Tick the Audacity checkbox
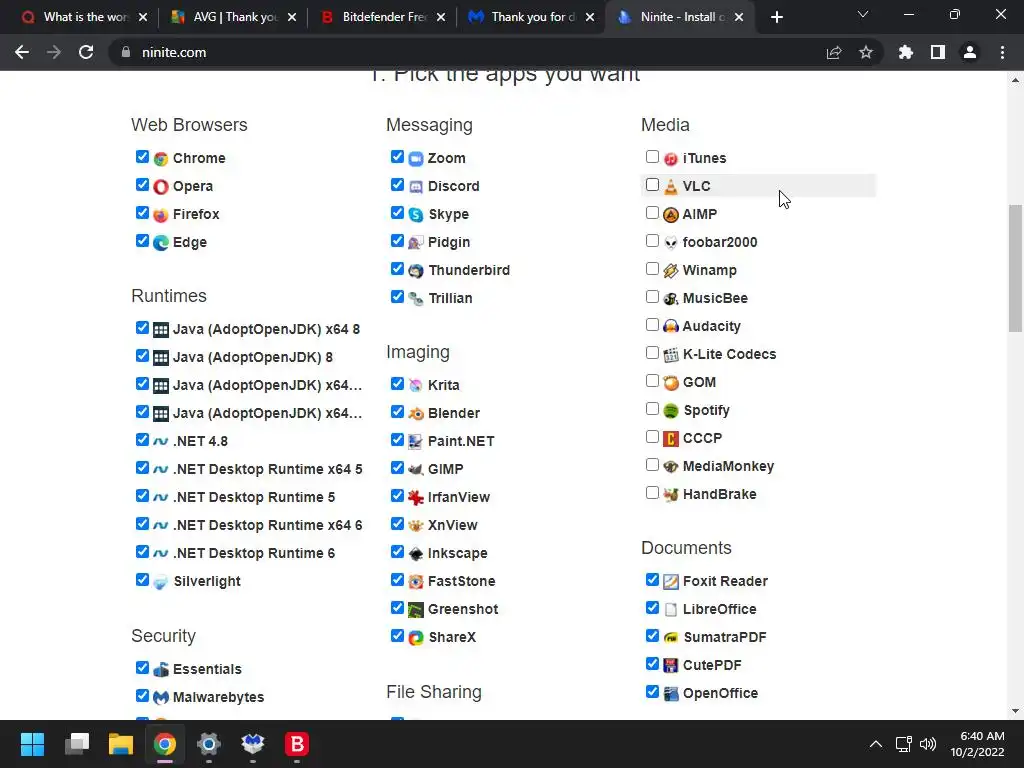This screenshot has width=1024, height=768. (652, 325)
